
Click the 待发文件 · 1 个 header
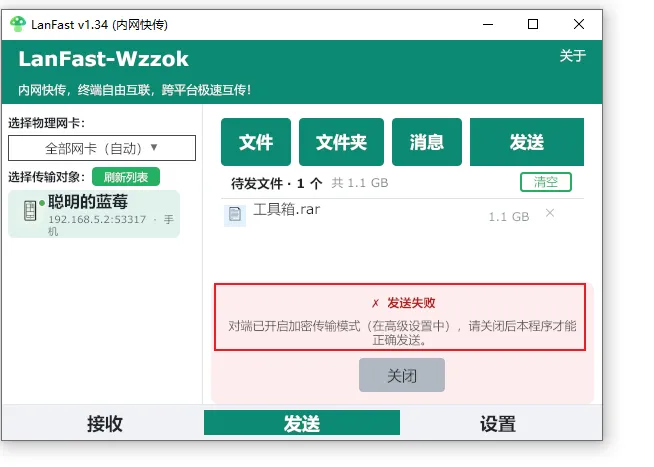276,183
